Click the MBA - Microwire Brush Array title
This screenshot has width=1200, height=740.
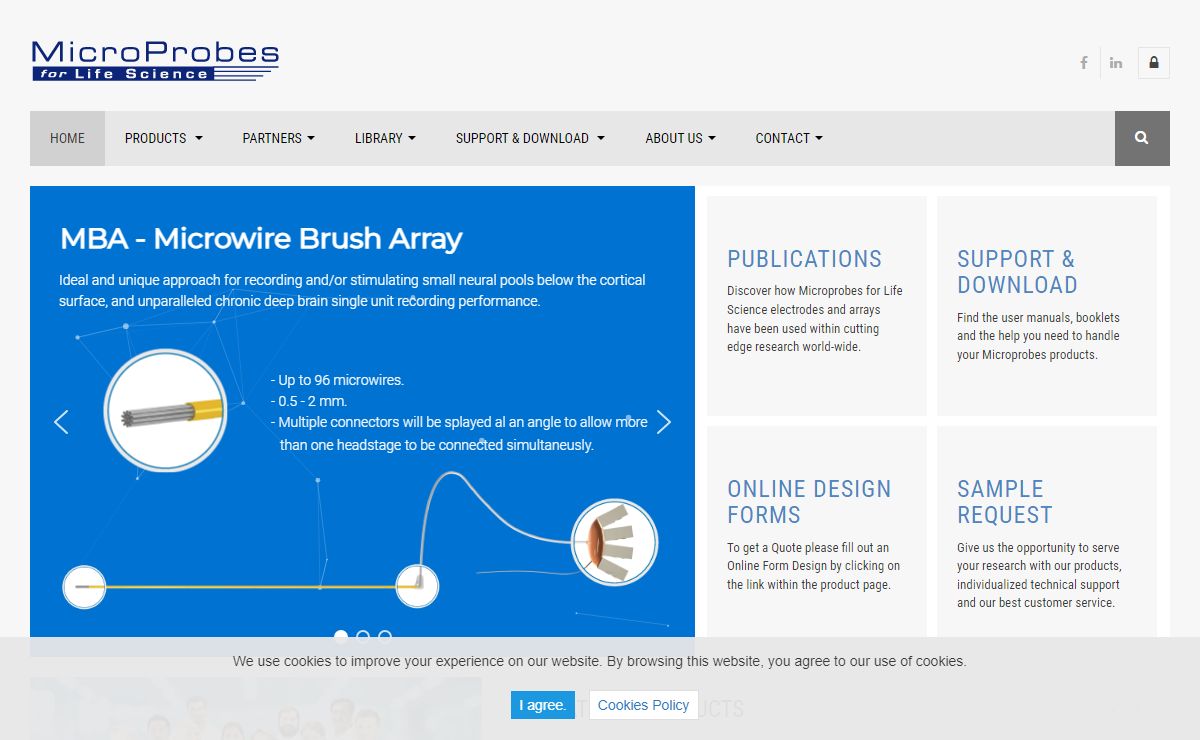coord(261,239)
